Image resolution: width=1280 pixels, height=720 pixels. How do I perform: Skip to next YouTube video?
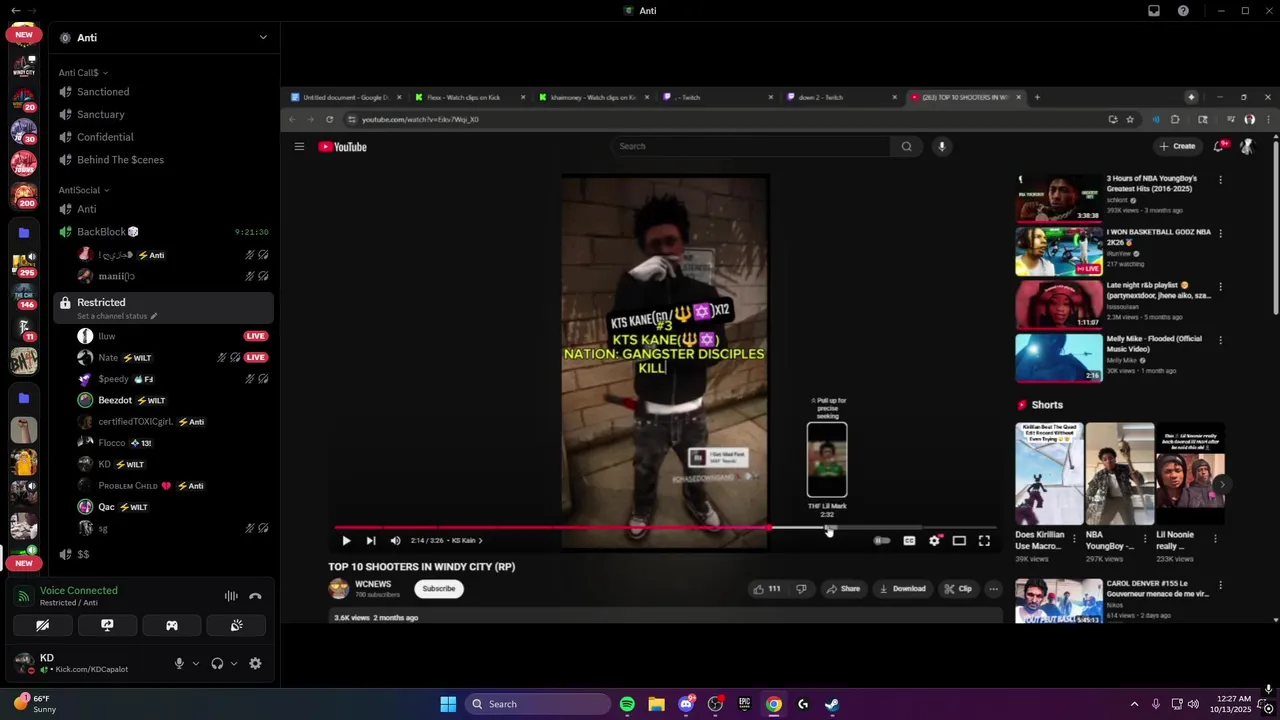click(x=371, y=540)
